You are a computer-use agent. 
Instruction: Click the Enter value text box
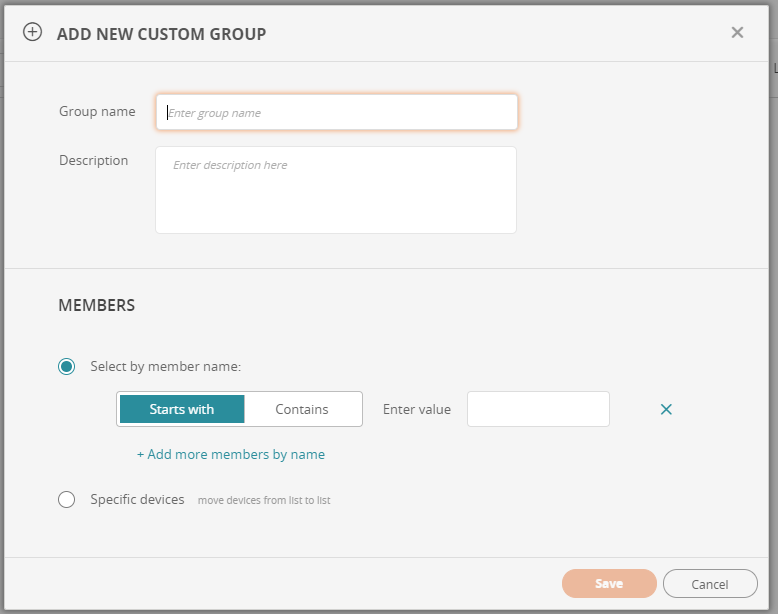pos(538,409)
